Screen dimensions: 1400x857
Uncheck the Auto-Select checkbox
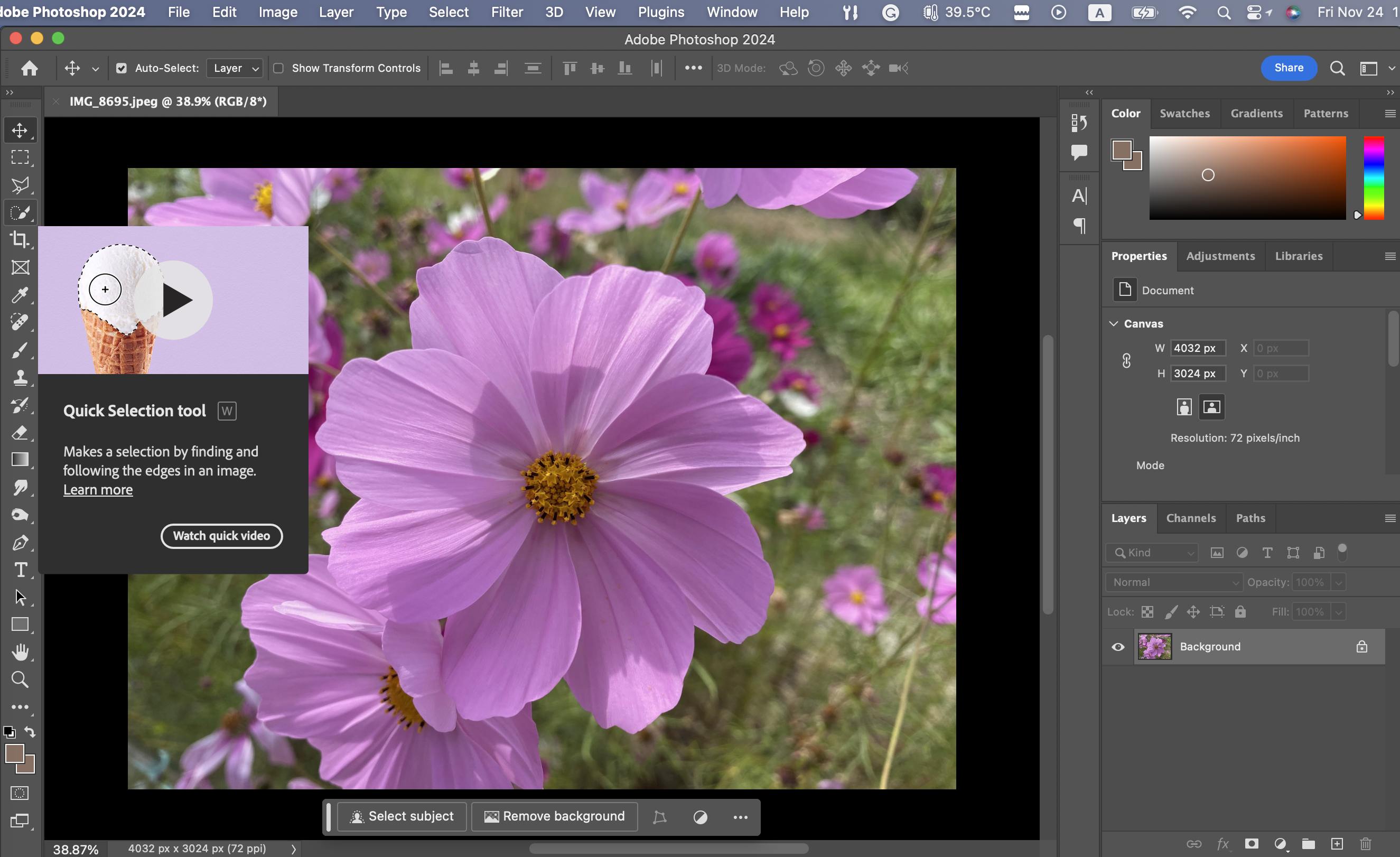click(x=121, y=68)
